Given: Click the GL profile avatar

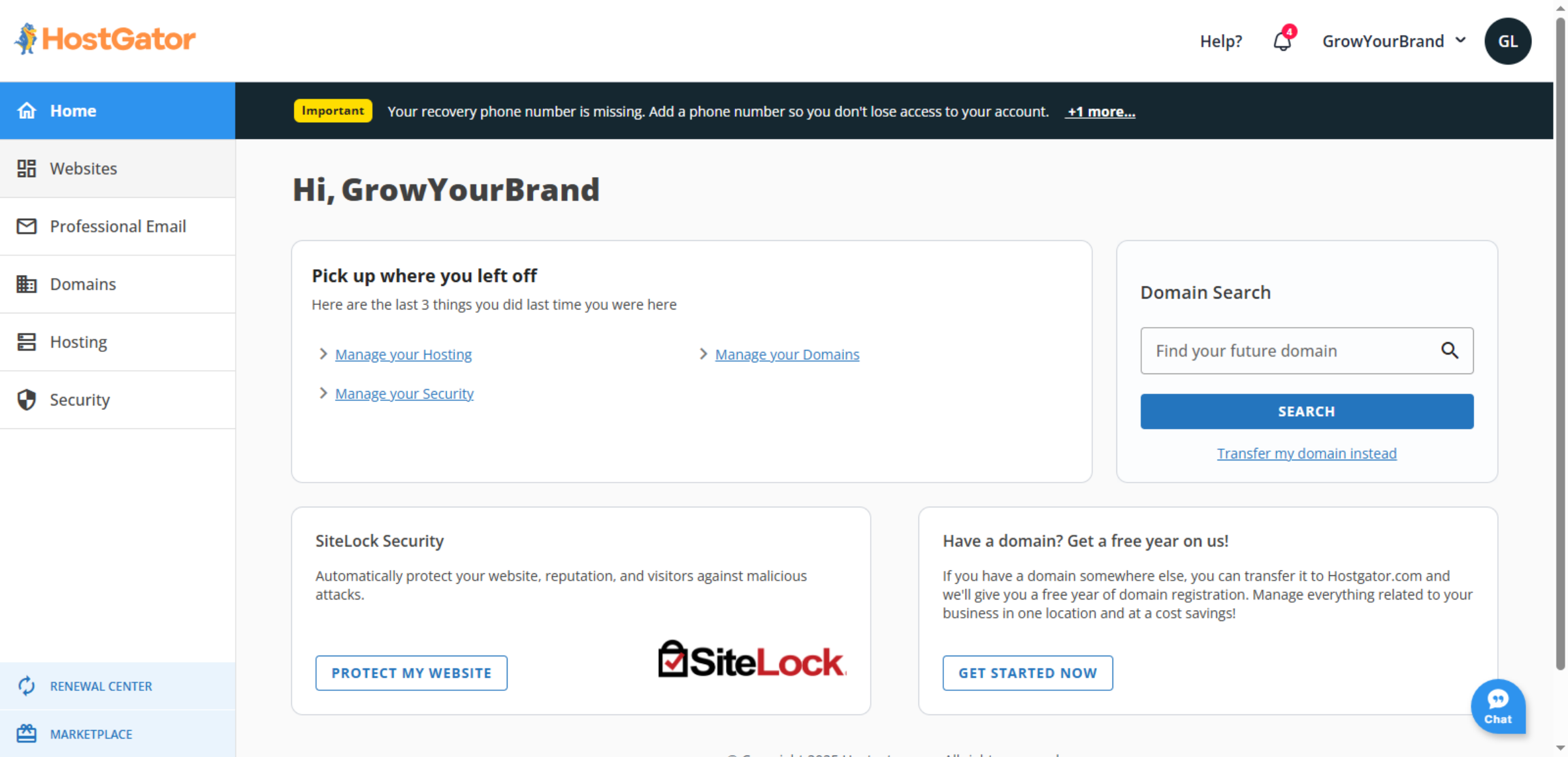Looking at the screenshot, I should [1508, 41].
